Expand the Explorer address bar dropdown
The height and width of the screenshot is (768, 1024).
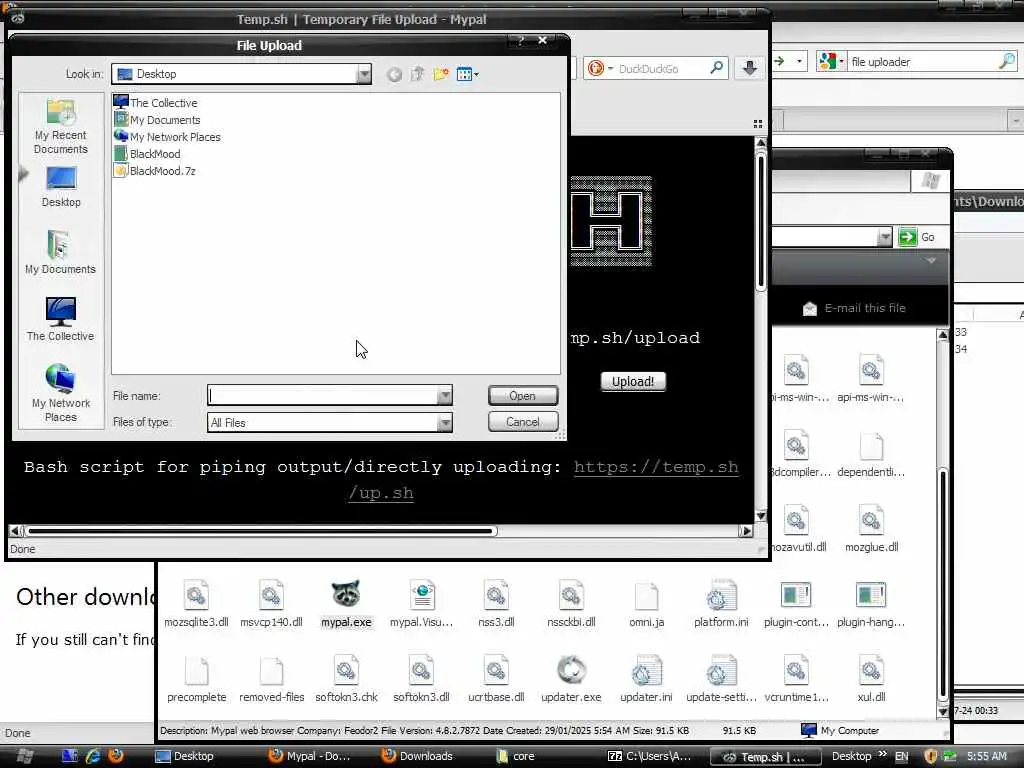[x=884, y=237]
